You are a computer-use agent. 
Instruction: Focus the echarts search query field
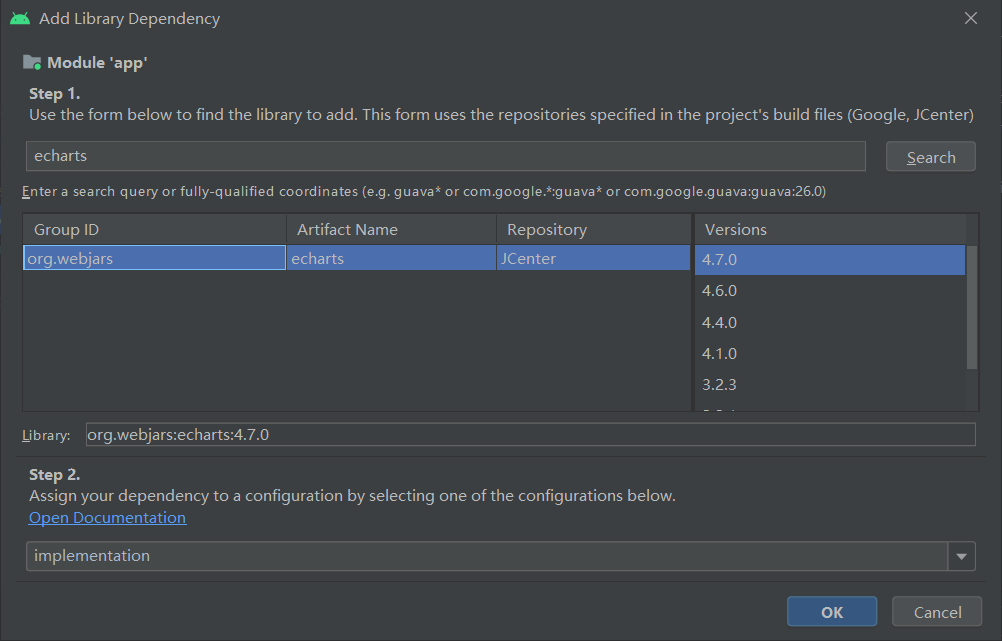point(445,156)
